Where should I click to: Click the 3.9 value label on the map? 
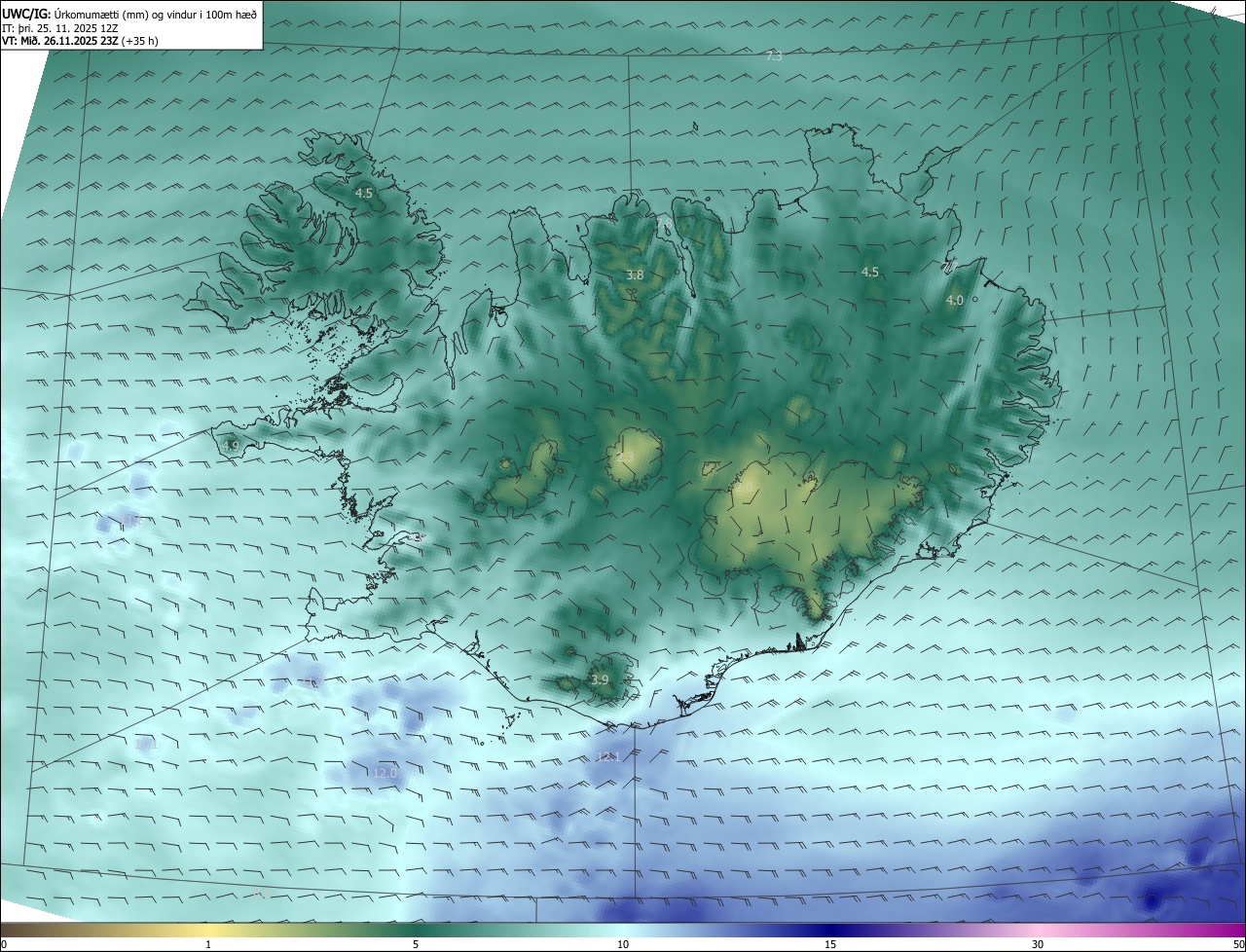(x=600, y=679)
